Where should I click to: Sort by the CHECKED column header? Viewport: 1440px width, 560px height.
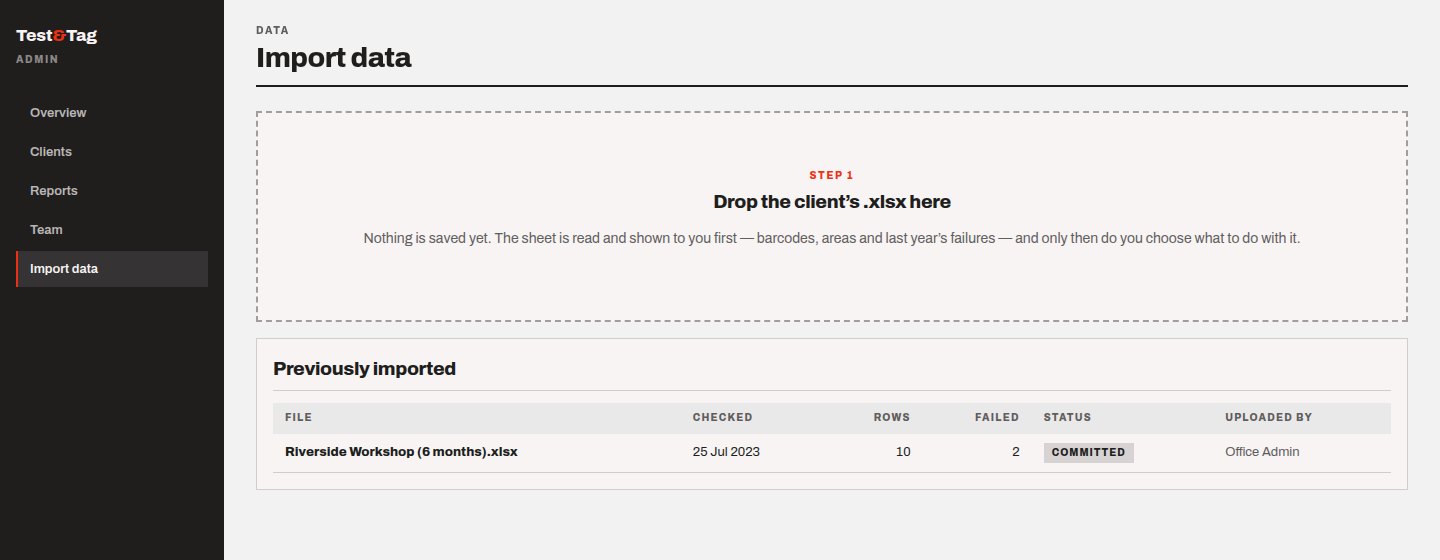click(x=722, y=417)
